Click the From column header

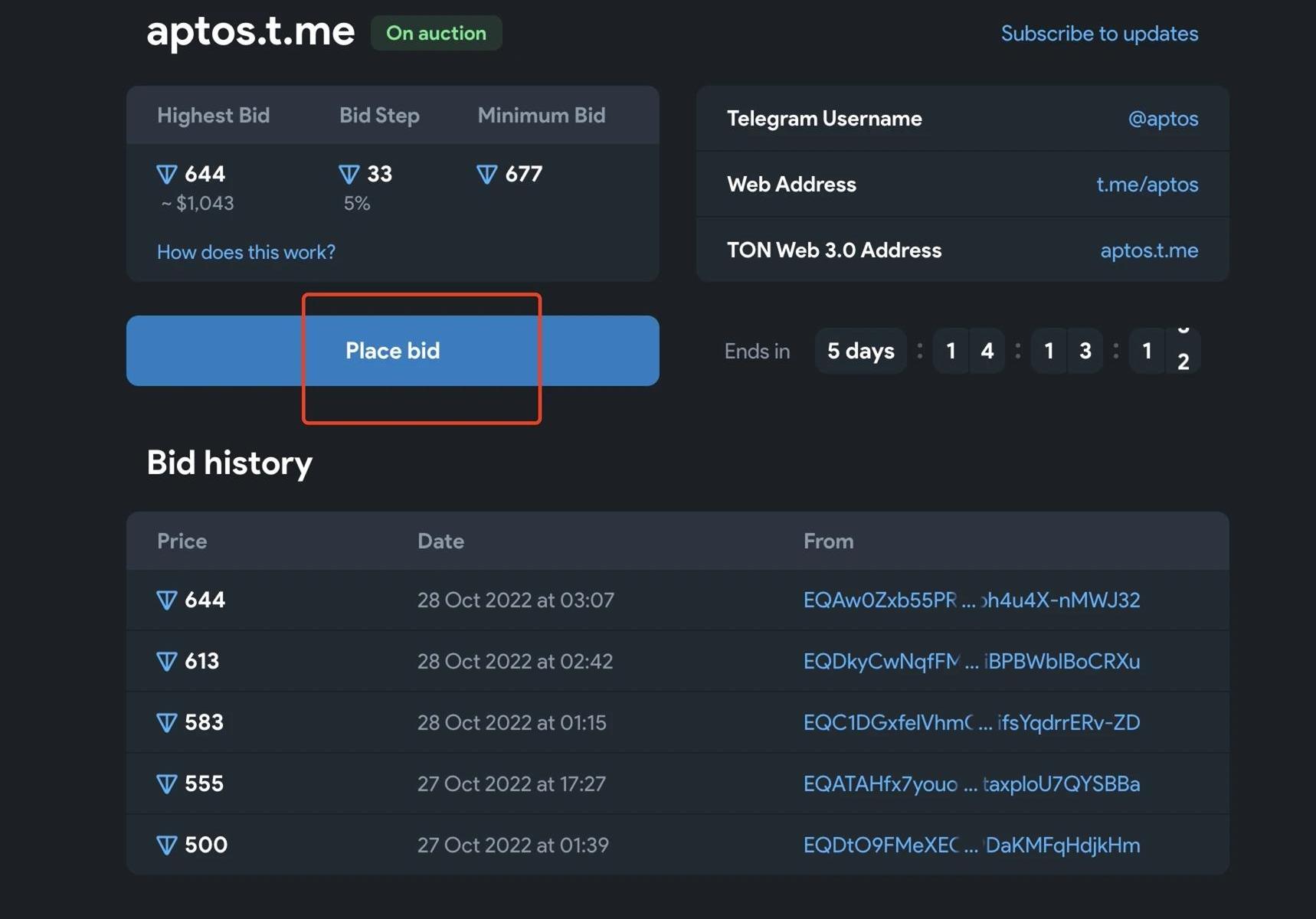click(x=828, y=541)
